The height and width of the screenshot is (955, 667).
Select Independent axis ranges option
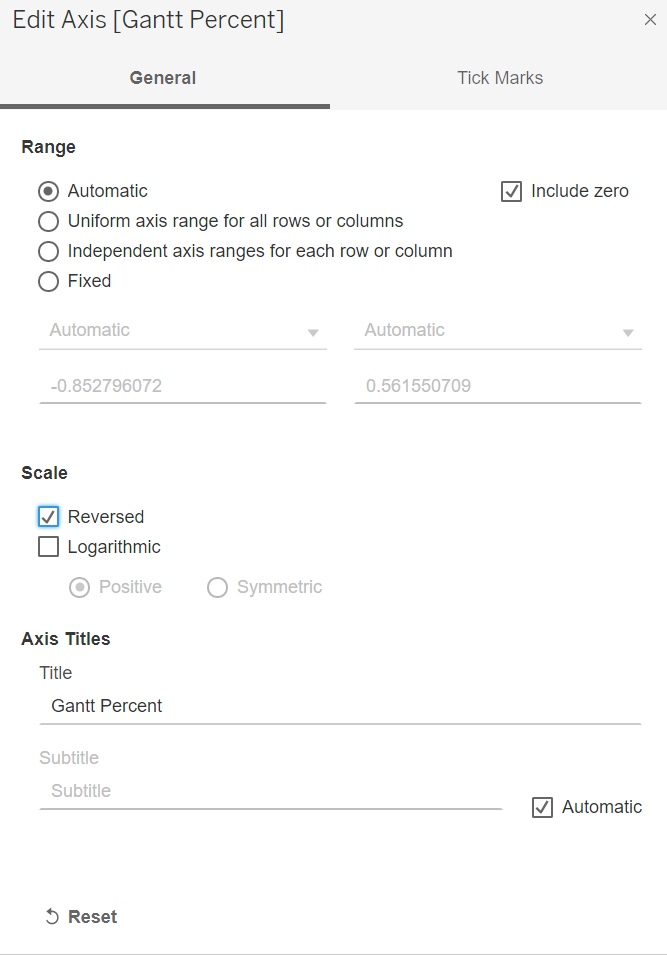click(x=48, y=251)
